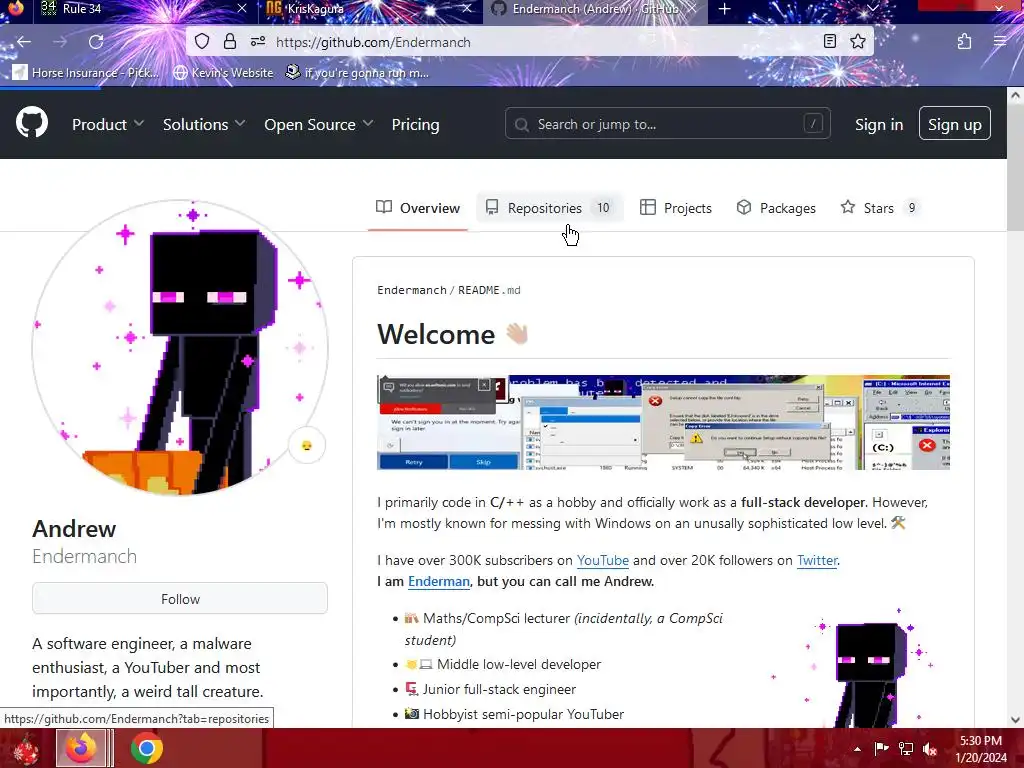Click the GitHub Octocat logo
Viewport: 1024px width, 768px height.
[32, 122]
